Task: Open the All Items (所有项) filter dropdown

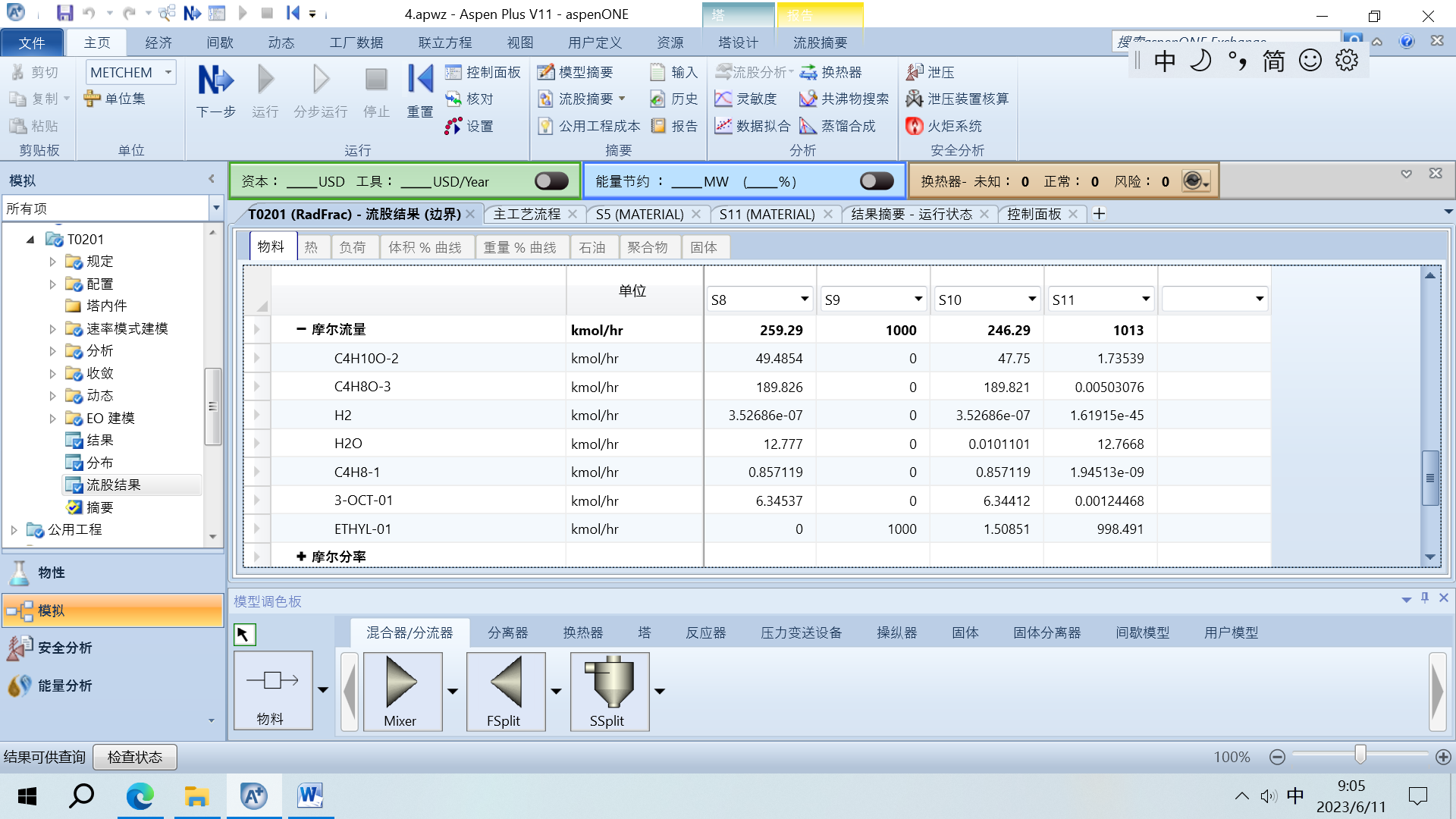Action: tap(216, 208)
